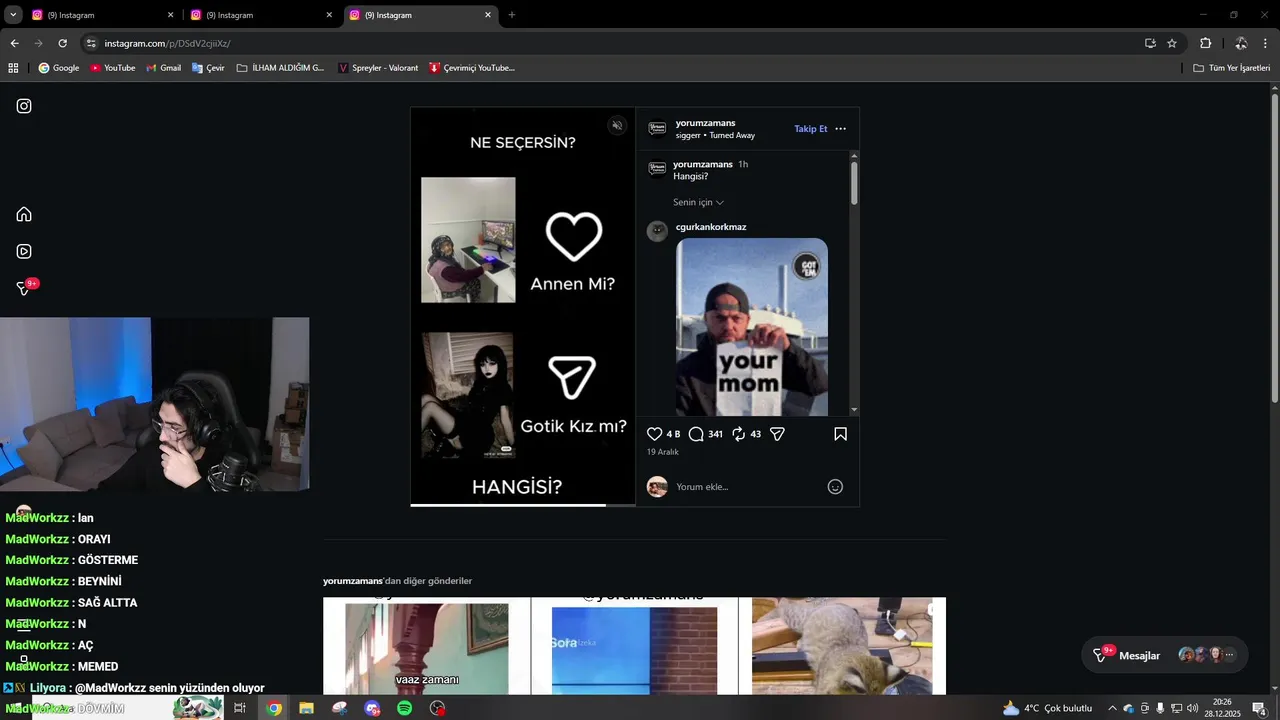The width and height of the screenshot is (1280, 720).
Task: Open comments with the speech bubble icon
Action: tap(696, 434)
